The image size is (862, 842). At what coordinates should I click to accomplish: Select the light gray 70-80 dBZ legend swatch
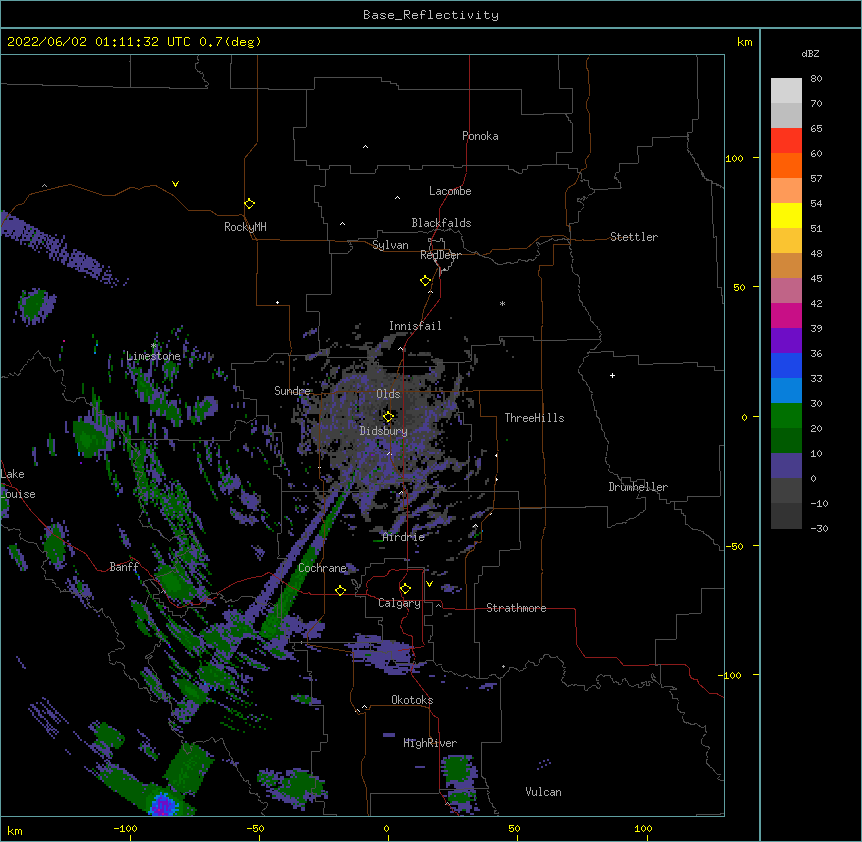pos(786,90)
